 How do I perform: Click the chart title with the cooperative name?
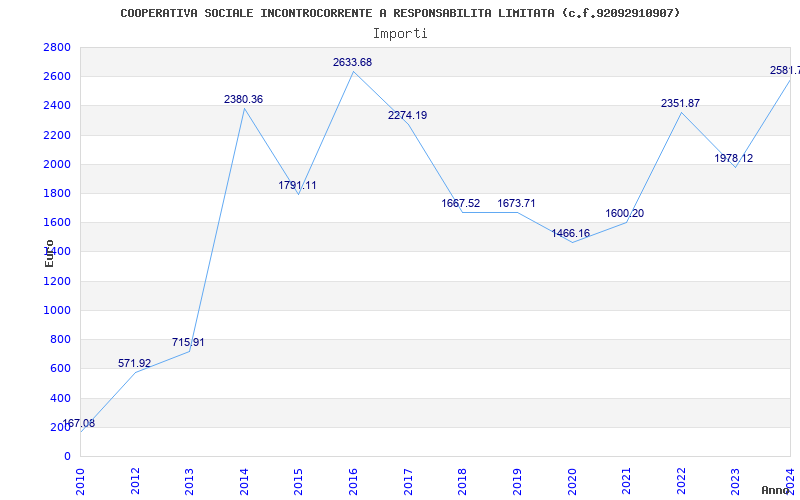coord(400,13)
